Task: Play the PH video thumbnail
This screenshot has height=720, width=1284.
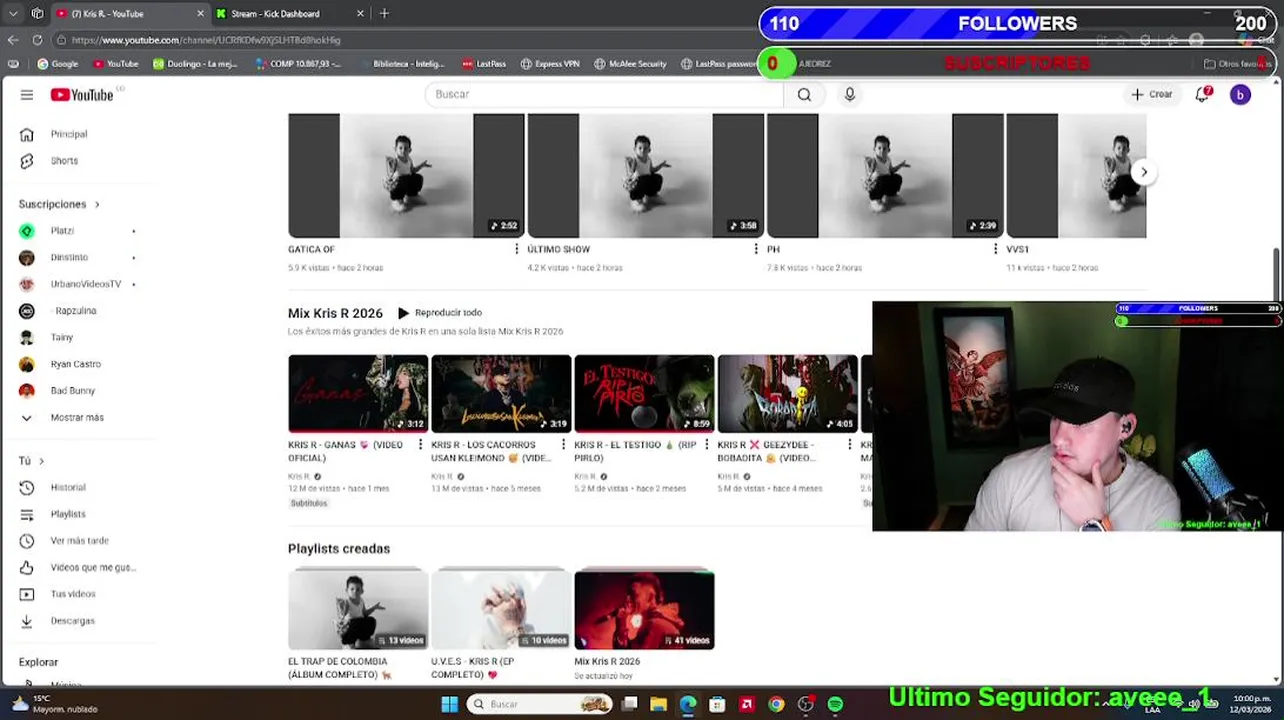Action: pos(885,175)
